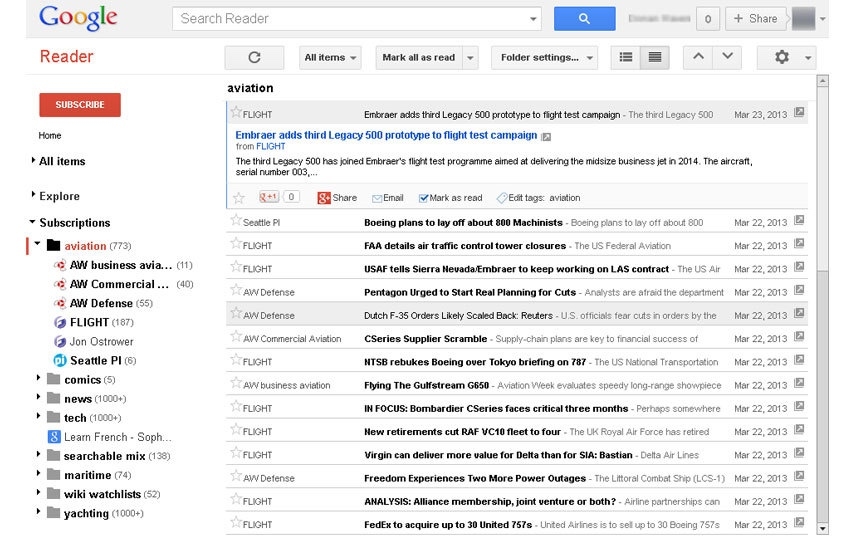Toggle the Mark as read checkbox
858x536 pixels.
coord(424,198)
